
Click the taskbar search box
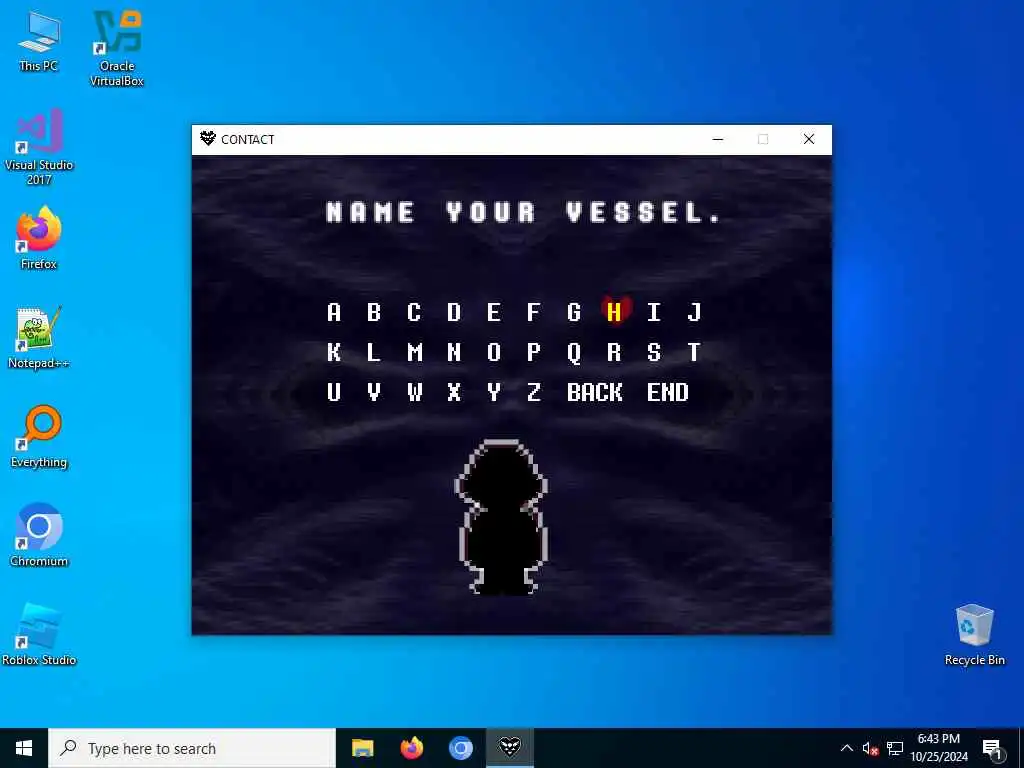pyautogui.click(x=192, y=748)
